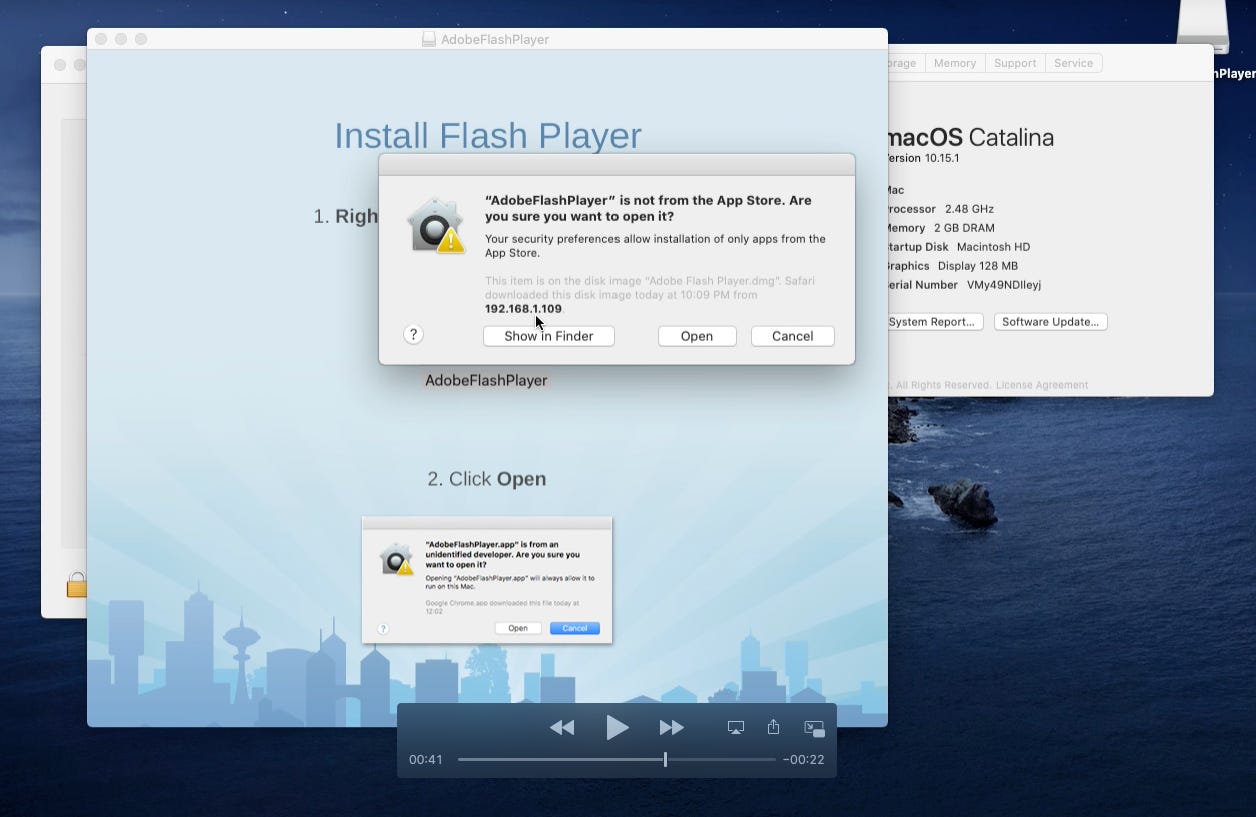Switch to the Service tab
This screenshot has width=1256, height=817.
tap(1073, 63)
